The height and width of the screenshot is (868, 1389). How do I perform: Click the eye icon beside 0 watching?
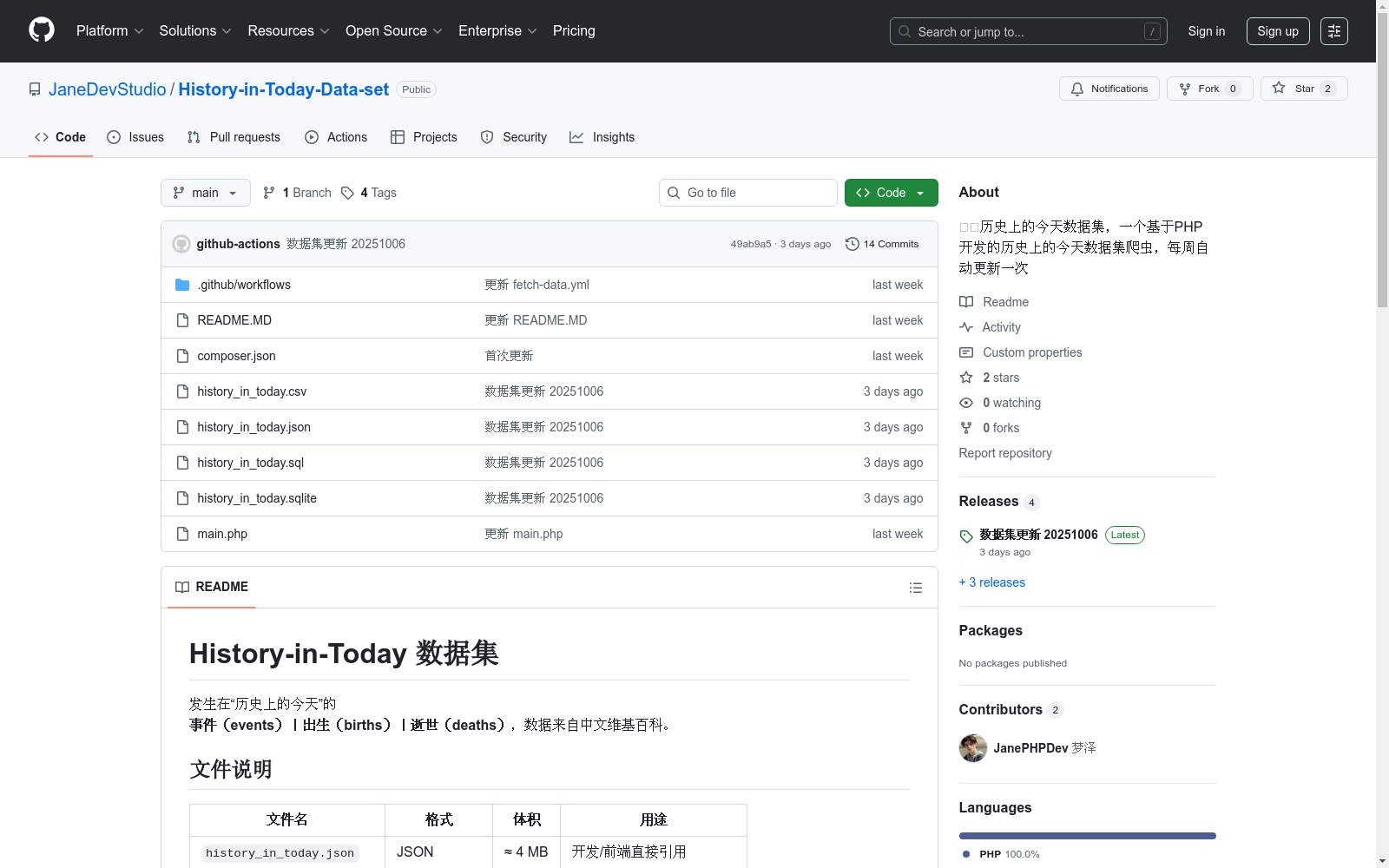966,403
